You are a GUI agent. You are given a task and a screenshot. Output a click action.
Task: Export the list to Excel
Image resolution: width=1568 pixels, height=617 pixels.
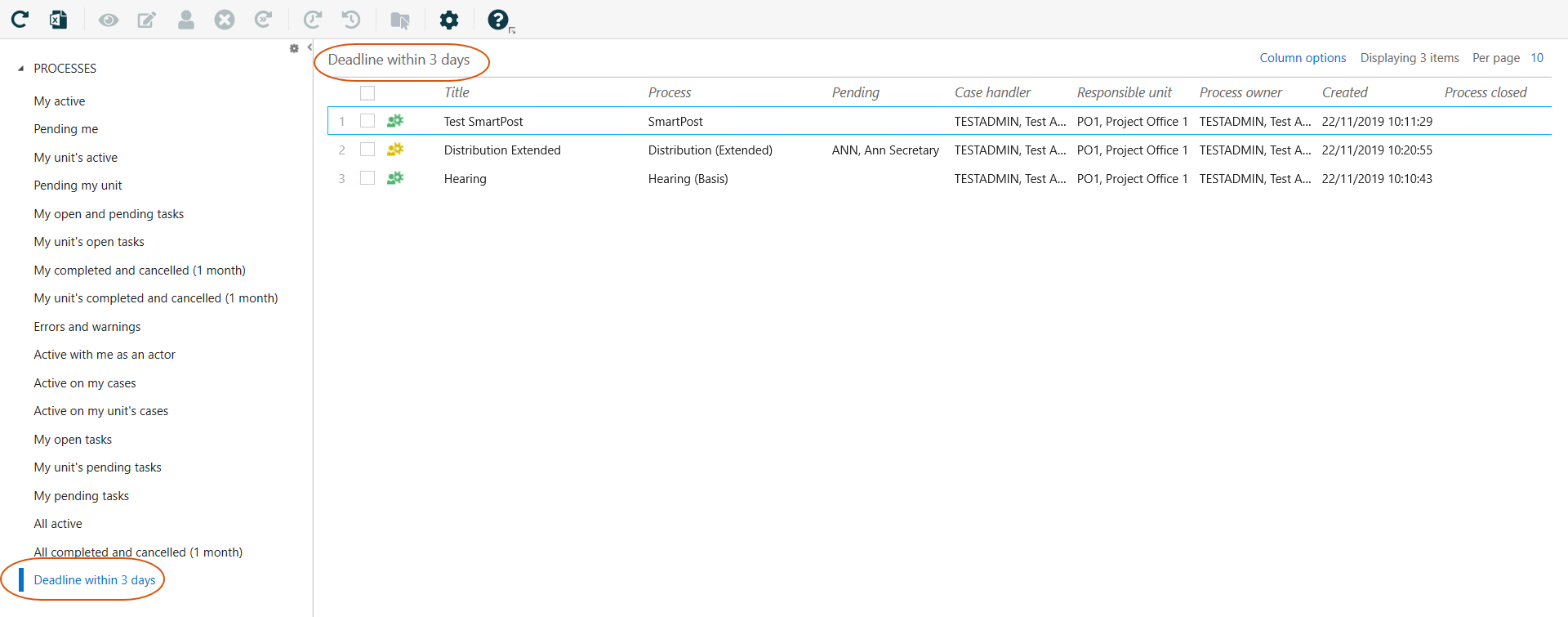[58, 20]
